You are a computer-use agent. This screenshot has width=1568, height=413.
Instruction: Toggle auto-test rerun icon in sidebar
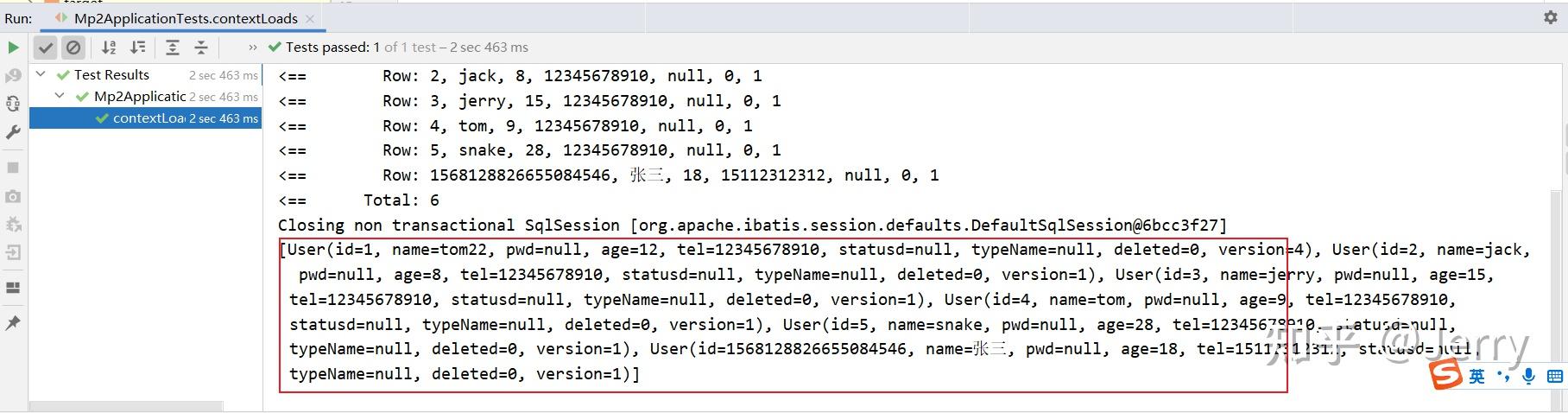tap(13, 104)
